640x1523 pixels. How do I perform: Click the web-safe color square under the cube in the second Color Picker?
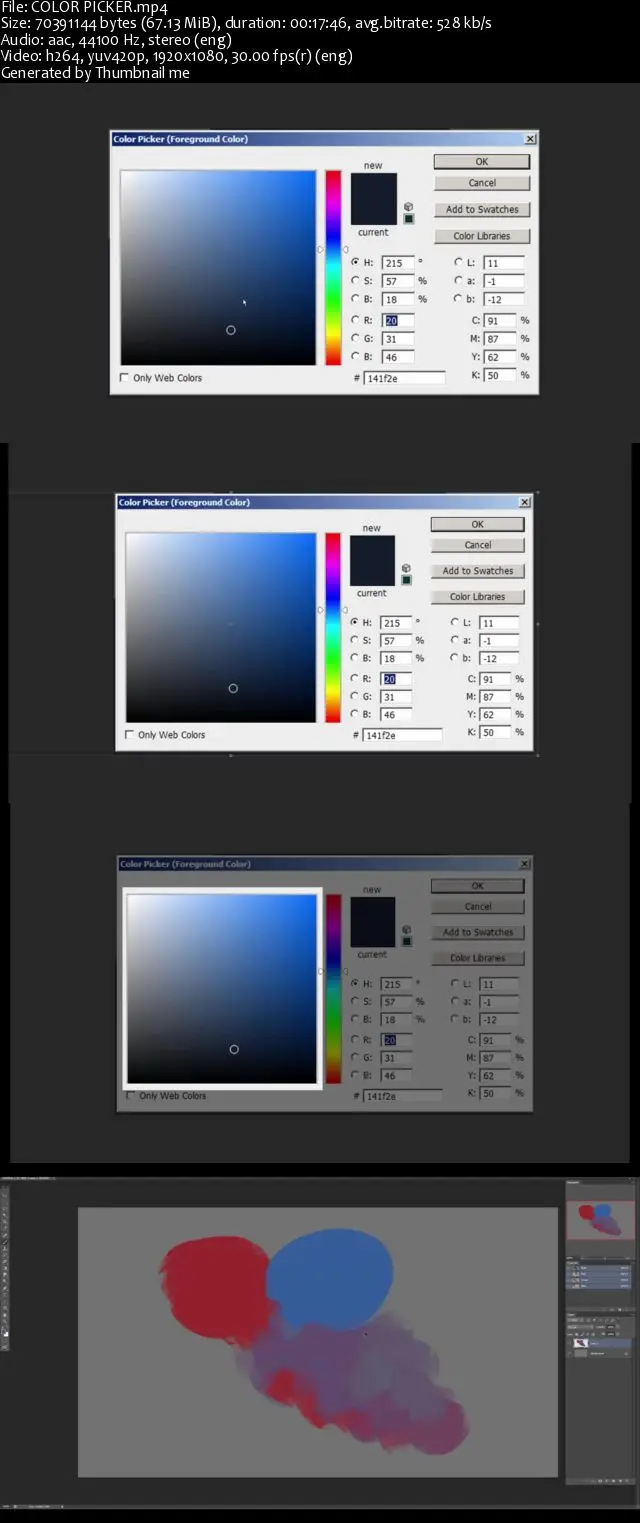click(407, 580)
